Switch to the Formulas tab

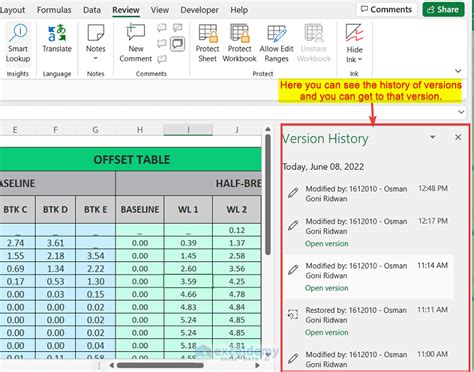pyautogui.click(x=54, y=10)
